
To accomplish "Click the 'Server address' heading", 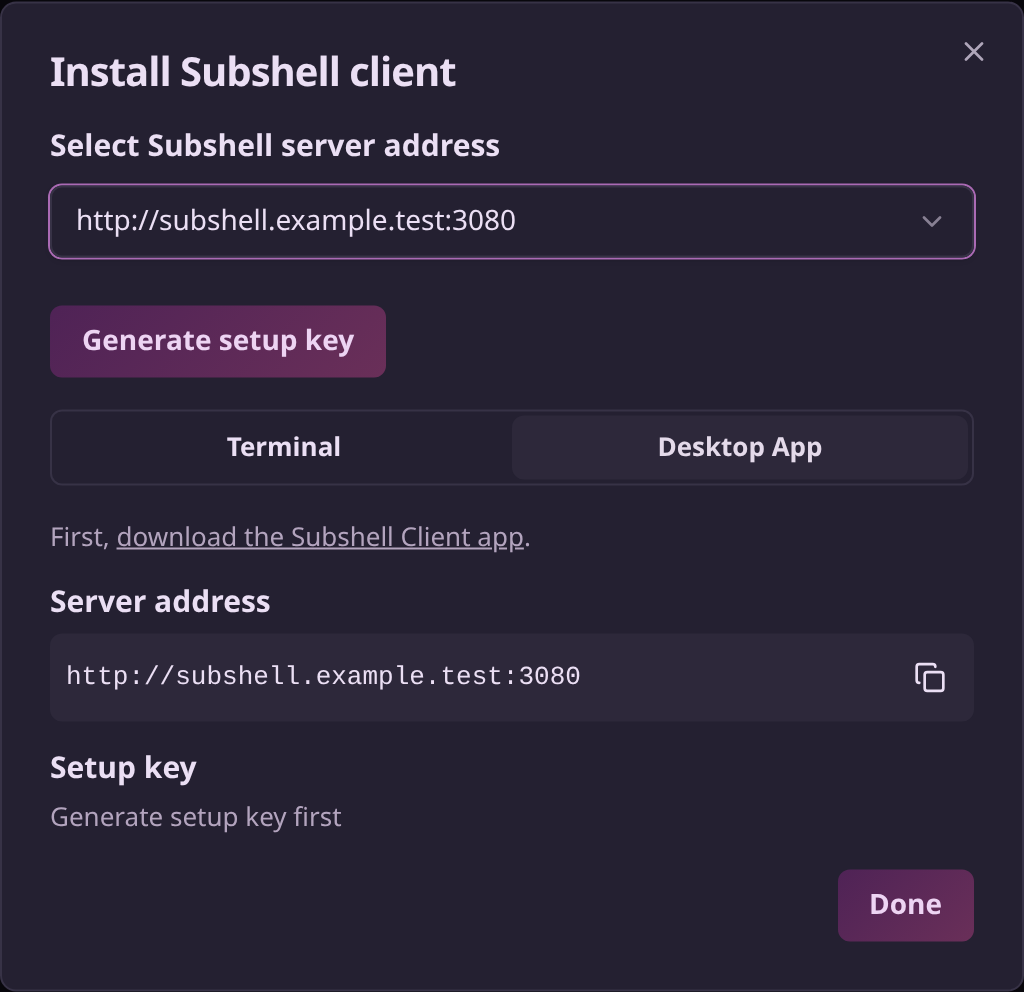I will 160,601.
